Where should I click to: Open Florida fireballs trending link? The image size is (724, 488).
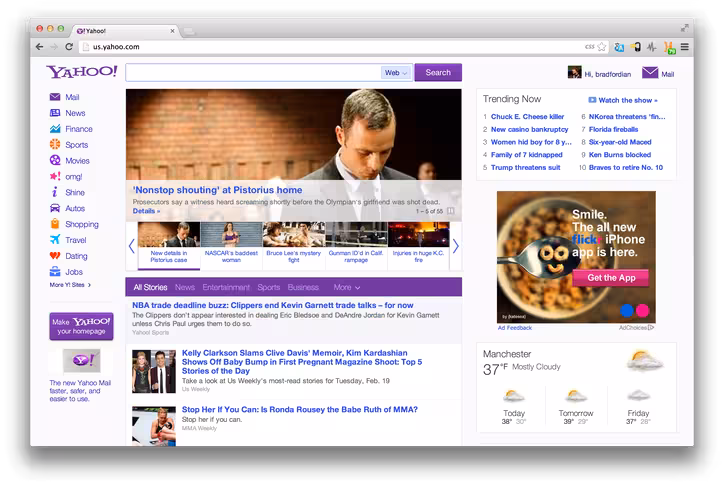tap(613, 129)
